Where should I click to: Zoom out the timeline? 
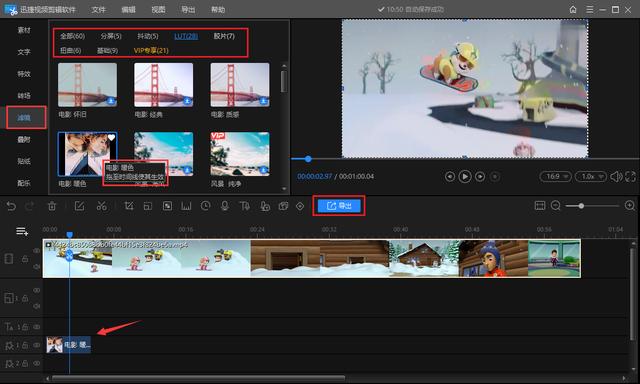click(556, 206)
